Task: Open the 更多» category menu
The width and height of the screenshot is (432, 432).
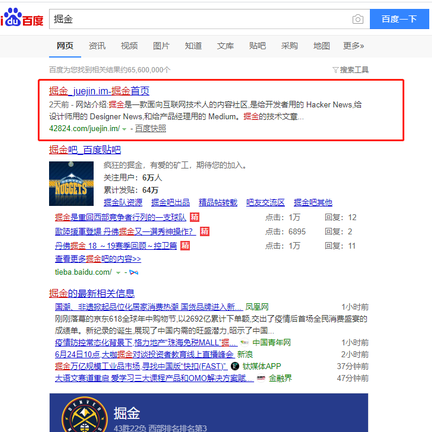Action: coord(354,46)
